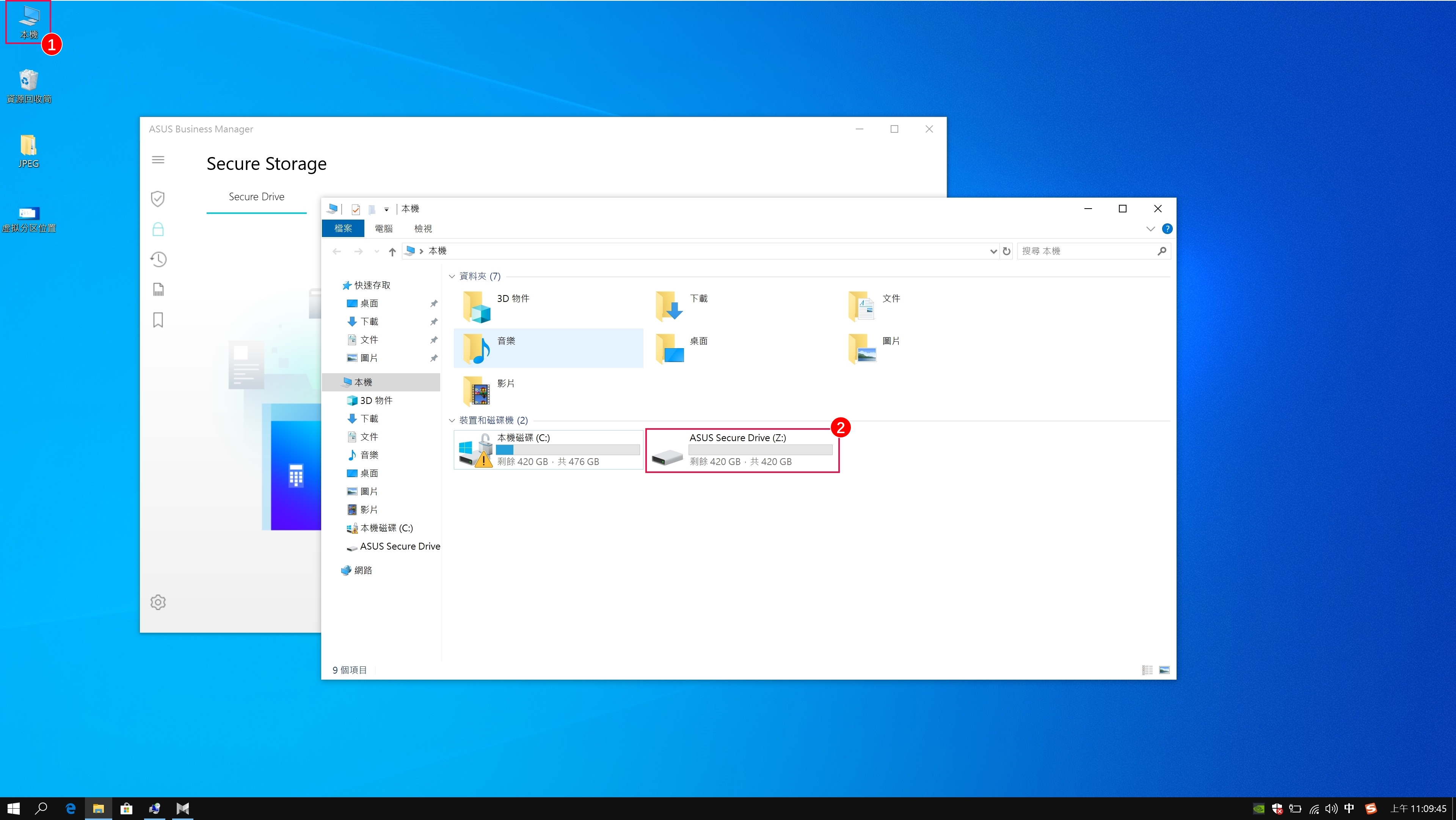The width and height of the screenshot is (1456, 820).
Task: Select the lock Secure Storage sidebar icon
Action: 158,229
